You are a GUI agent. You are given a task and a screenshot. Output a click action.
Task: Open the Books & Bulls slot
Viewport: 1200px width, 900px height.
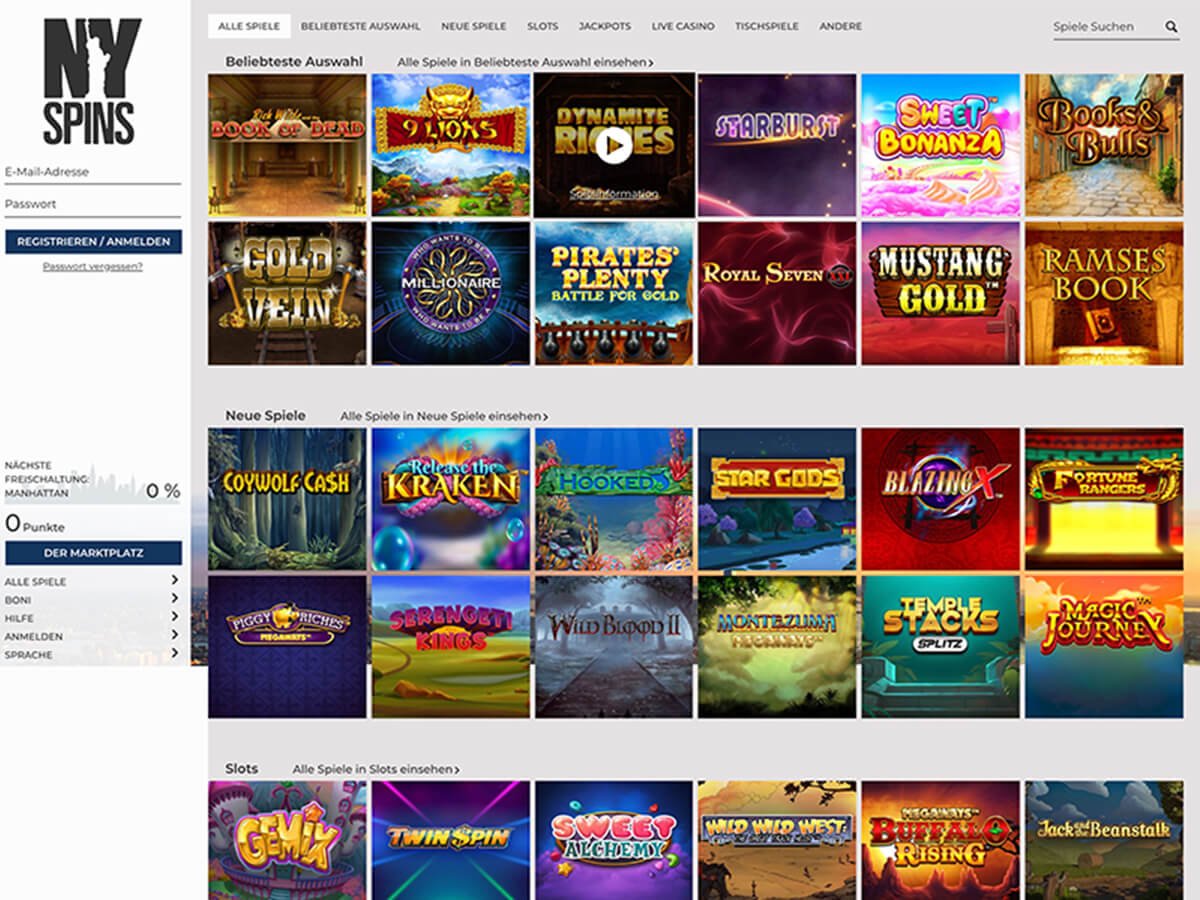pos(1104,145)
